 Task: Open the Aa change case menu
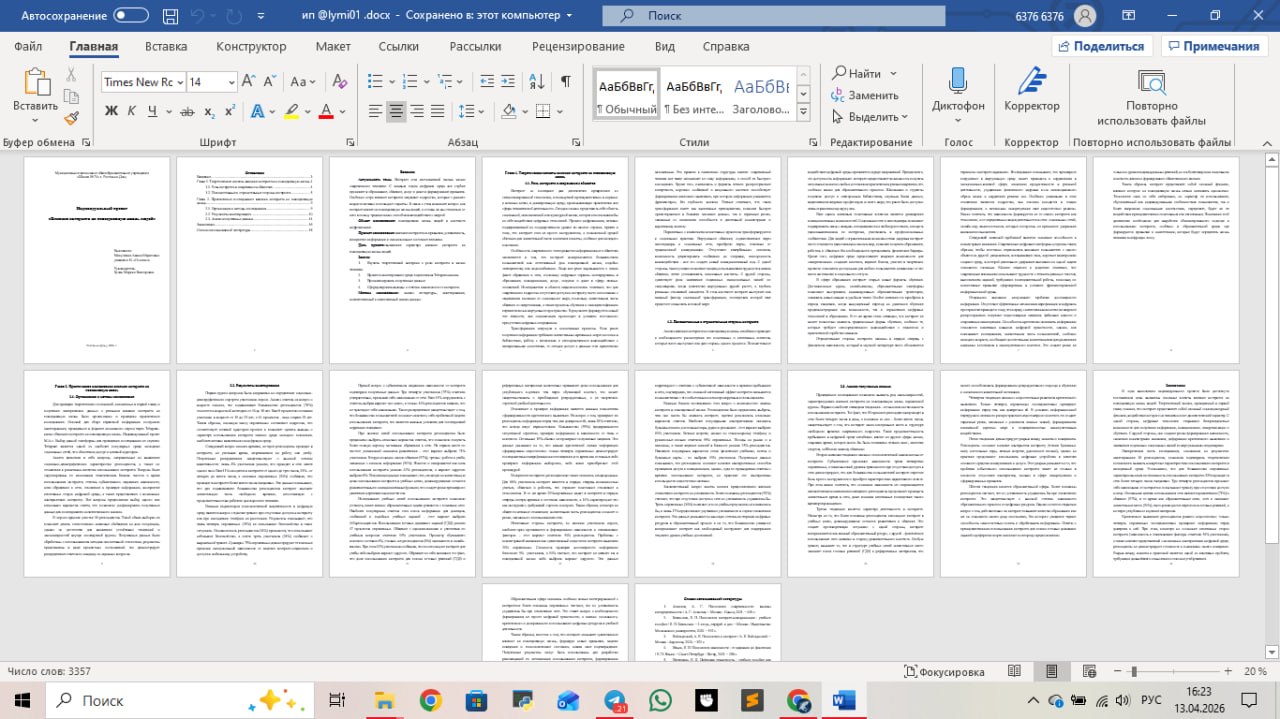tap(301, 82)
